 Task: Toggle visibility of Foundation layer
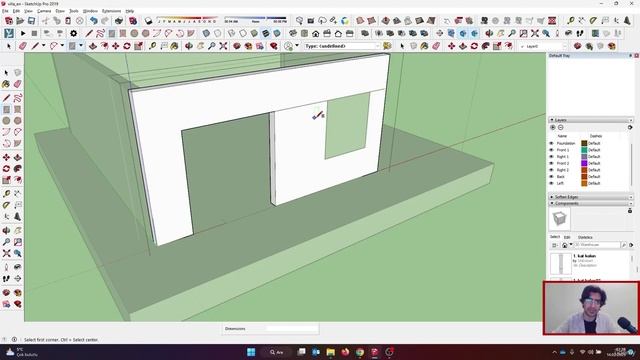coord(551,143)
